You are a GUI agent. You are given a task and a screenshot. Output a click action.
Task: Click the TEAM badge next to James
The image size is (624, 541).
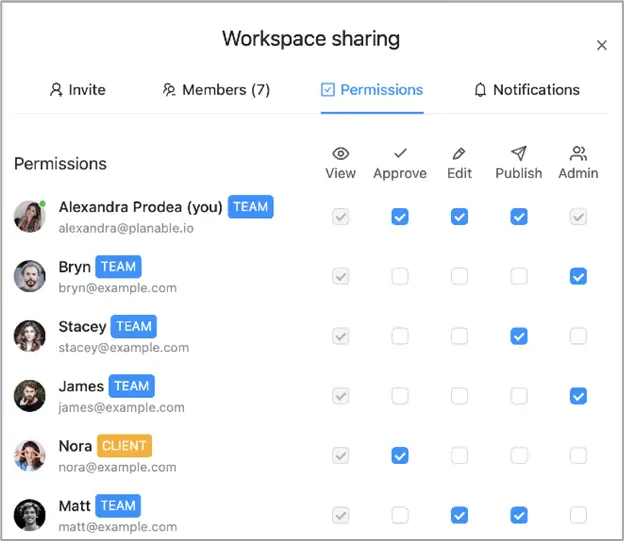(131, 386)
